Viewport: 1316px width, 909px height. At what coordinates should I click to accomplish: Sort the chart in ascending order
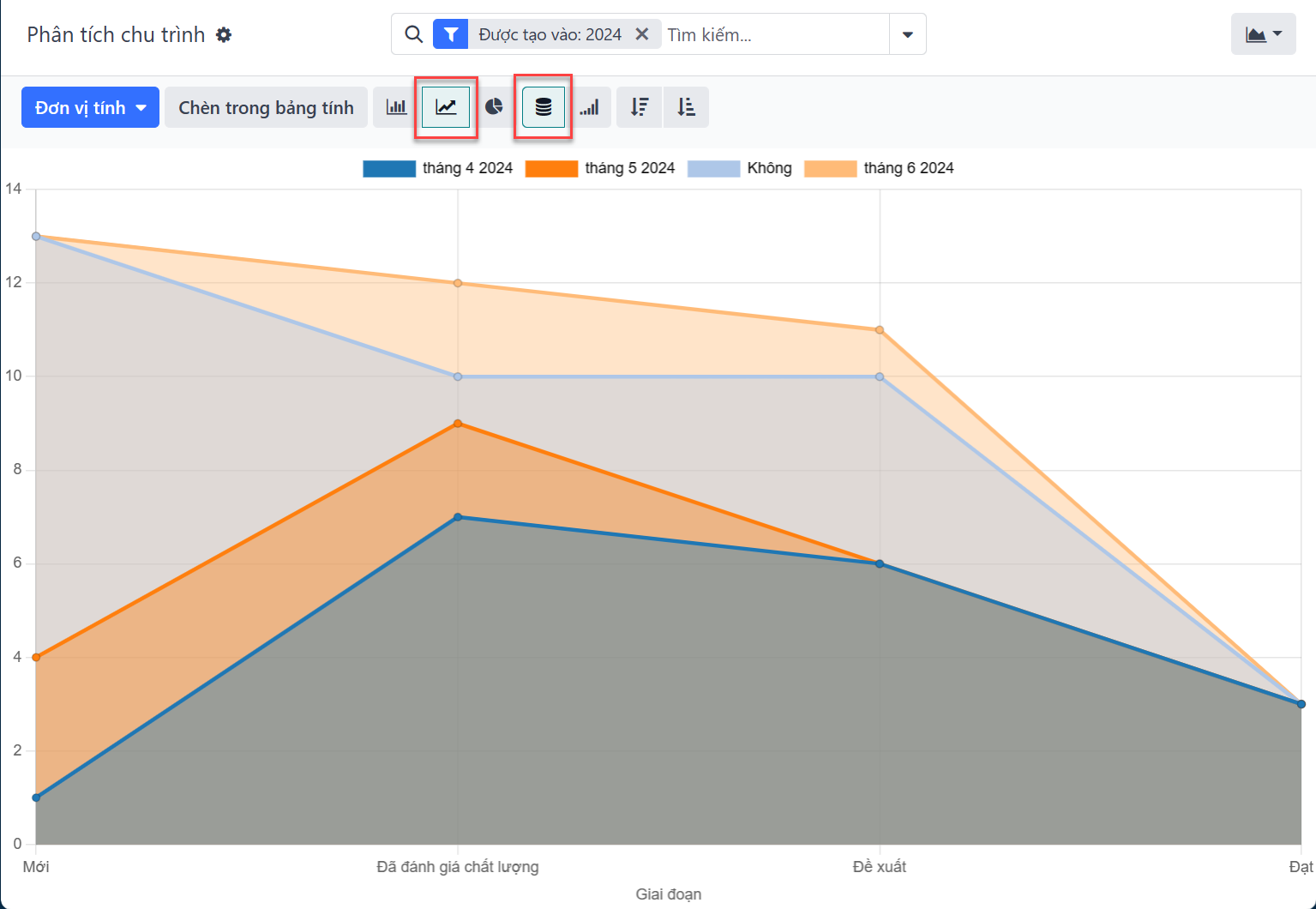click(x=686, y=107)
